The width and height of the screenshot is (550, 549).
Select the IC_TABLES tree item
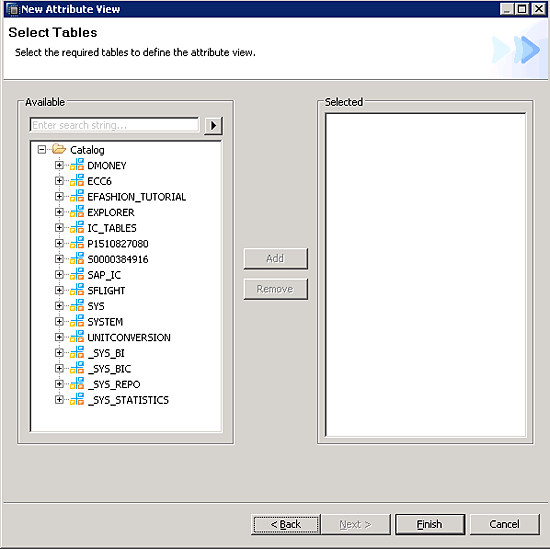(112, 228)
